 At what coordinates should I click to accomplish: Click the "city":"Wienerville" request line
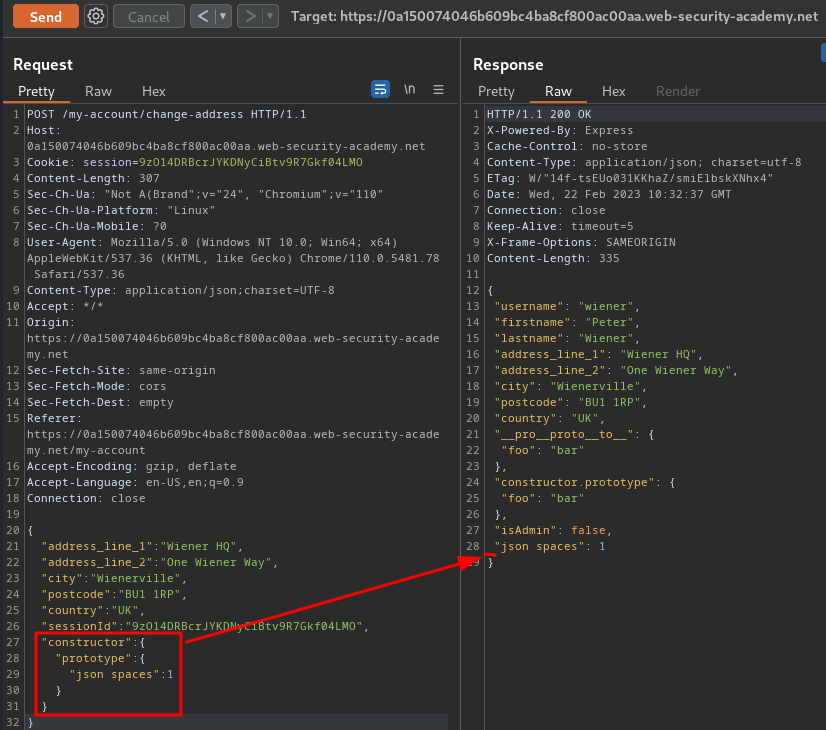114,578
